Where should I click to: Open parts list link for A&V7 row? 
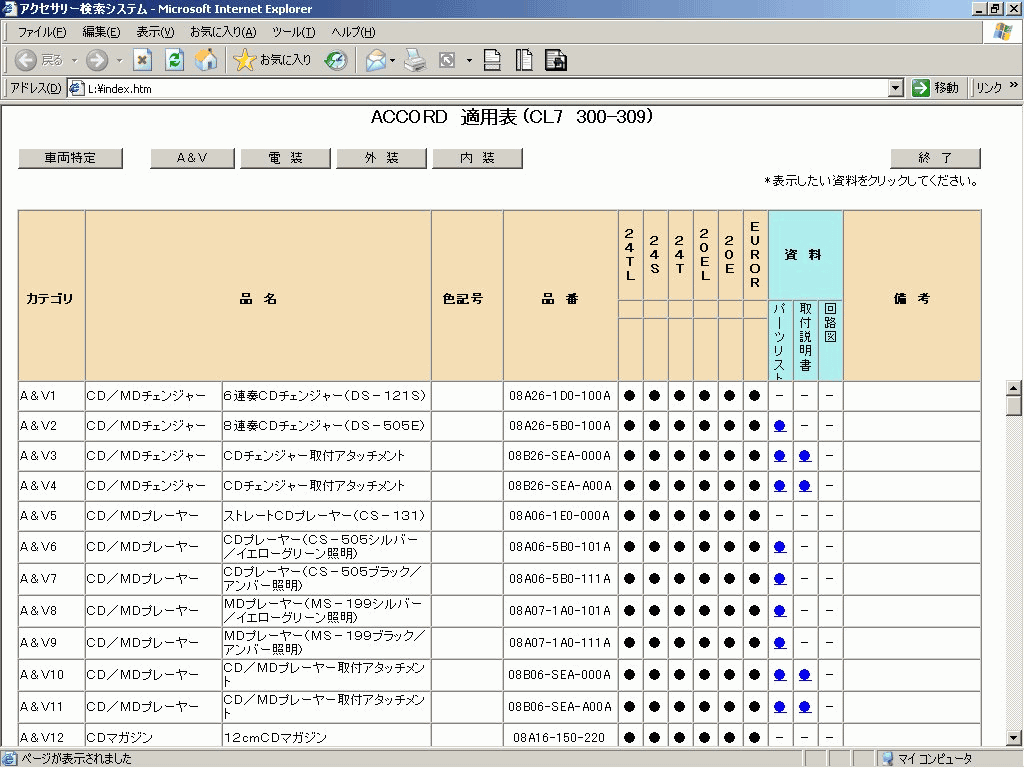pyautogui.click(x=780, y=579)
